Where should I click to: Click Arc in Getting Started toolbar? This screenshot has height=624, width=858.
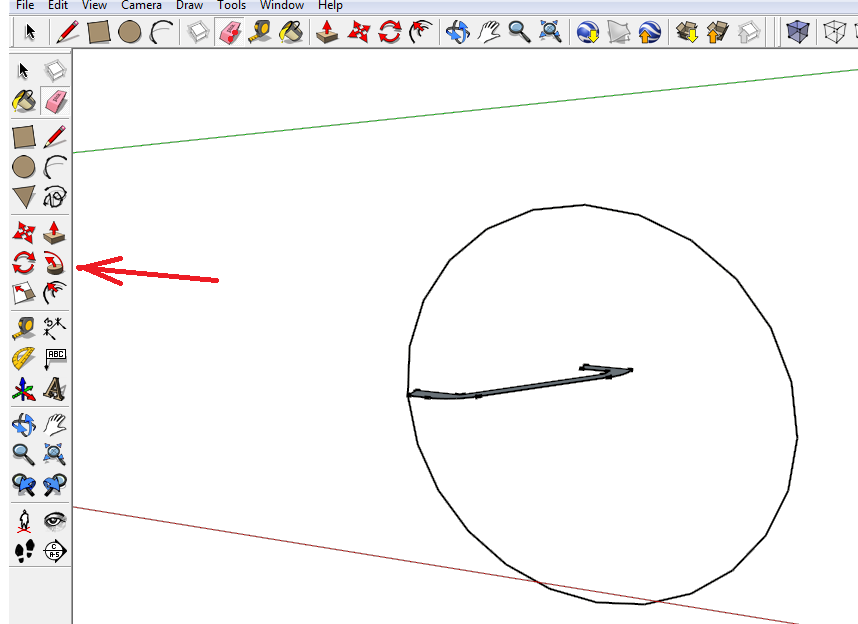(x=161, y=32)
